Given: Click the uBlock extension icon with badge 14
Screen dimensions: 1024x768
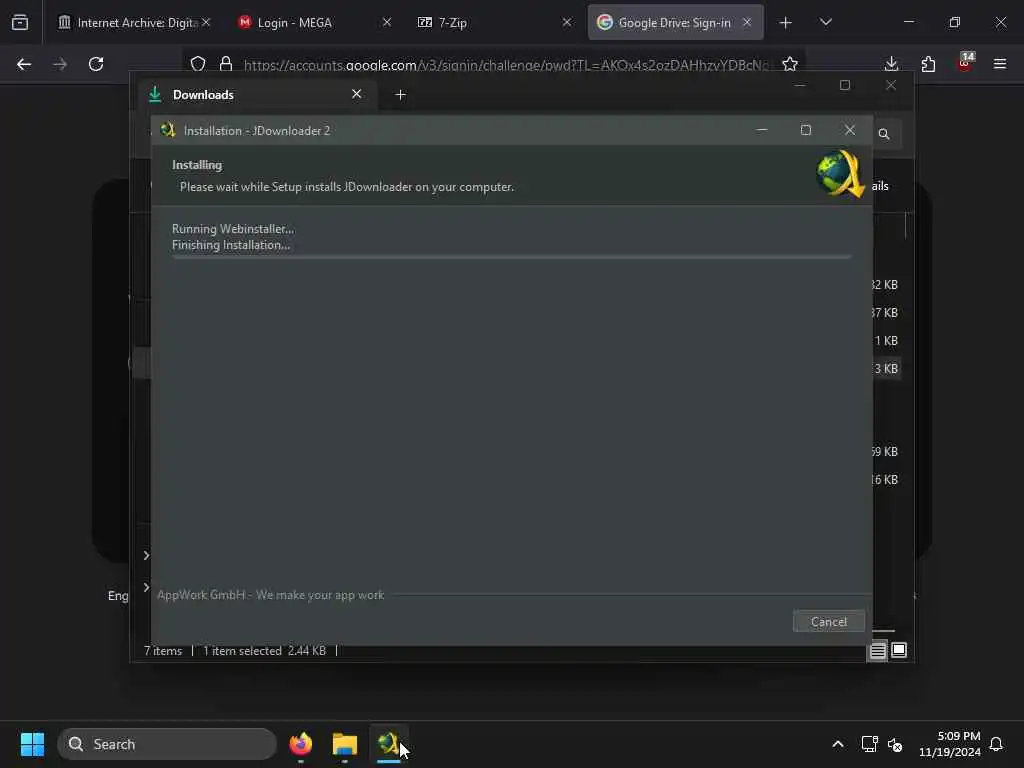Looking at the screenshot, I should click(x=965, y=63).
